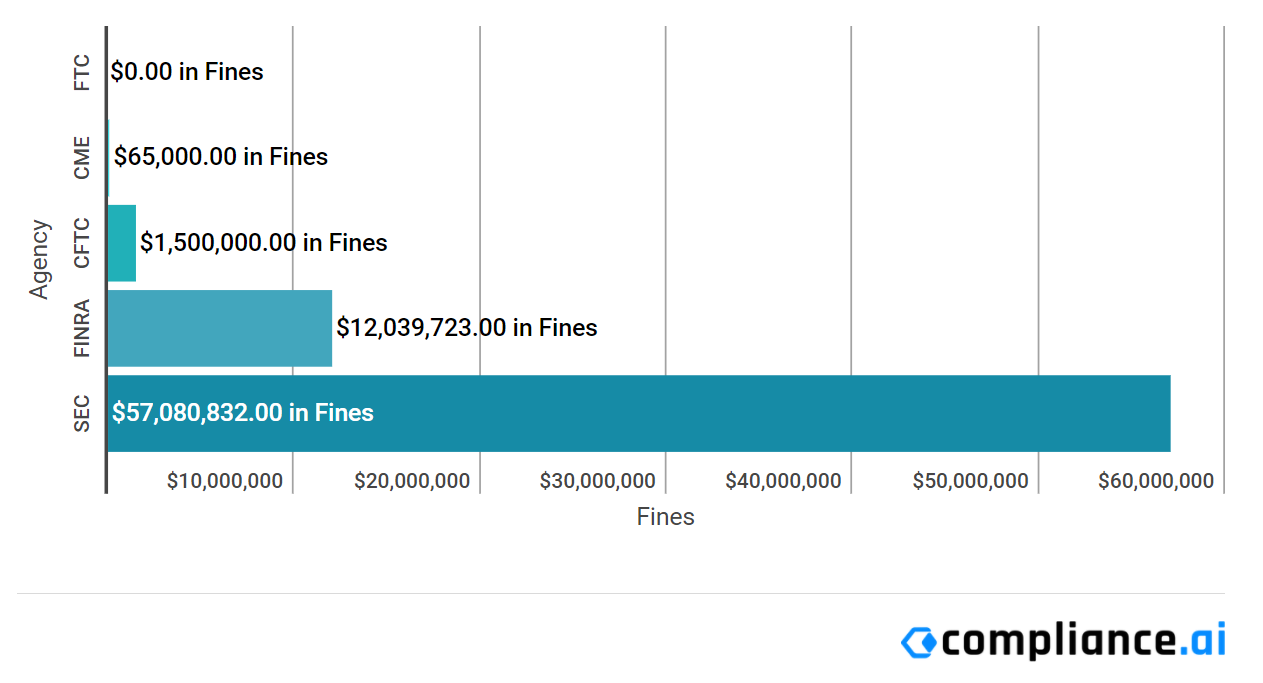The image size is (1263, 683).
Task: Select the SEC fines bar
Action: click(x=639, y=413)
